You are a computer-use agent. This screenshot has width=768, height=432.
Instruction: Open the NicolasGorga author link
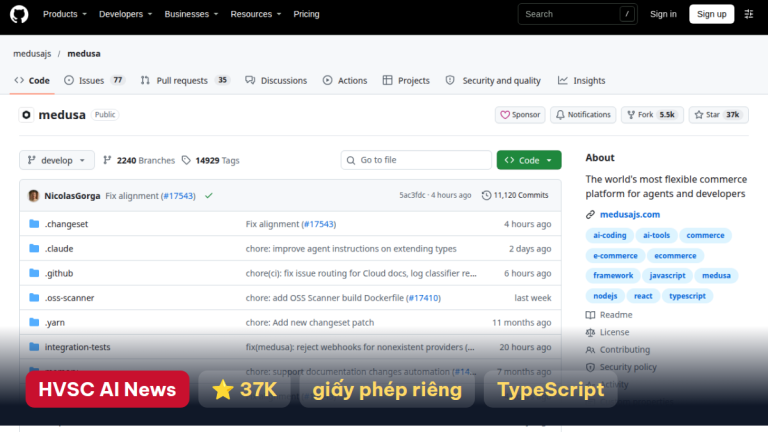(x=72, y=195)
